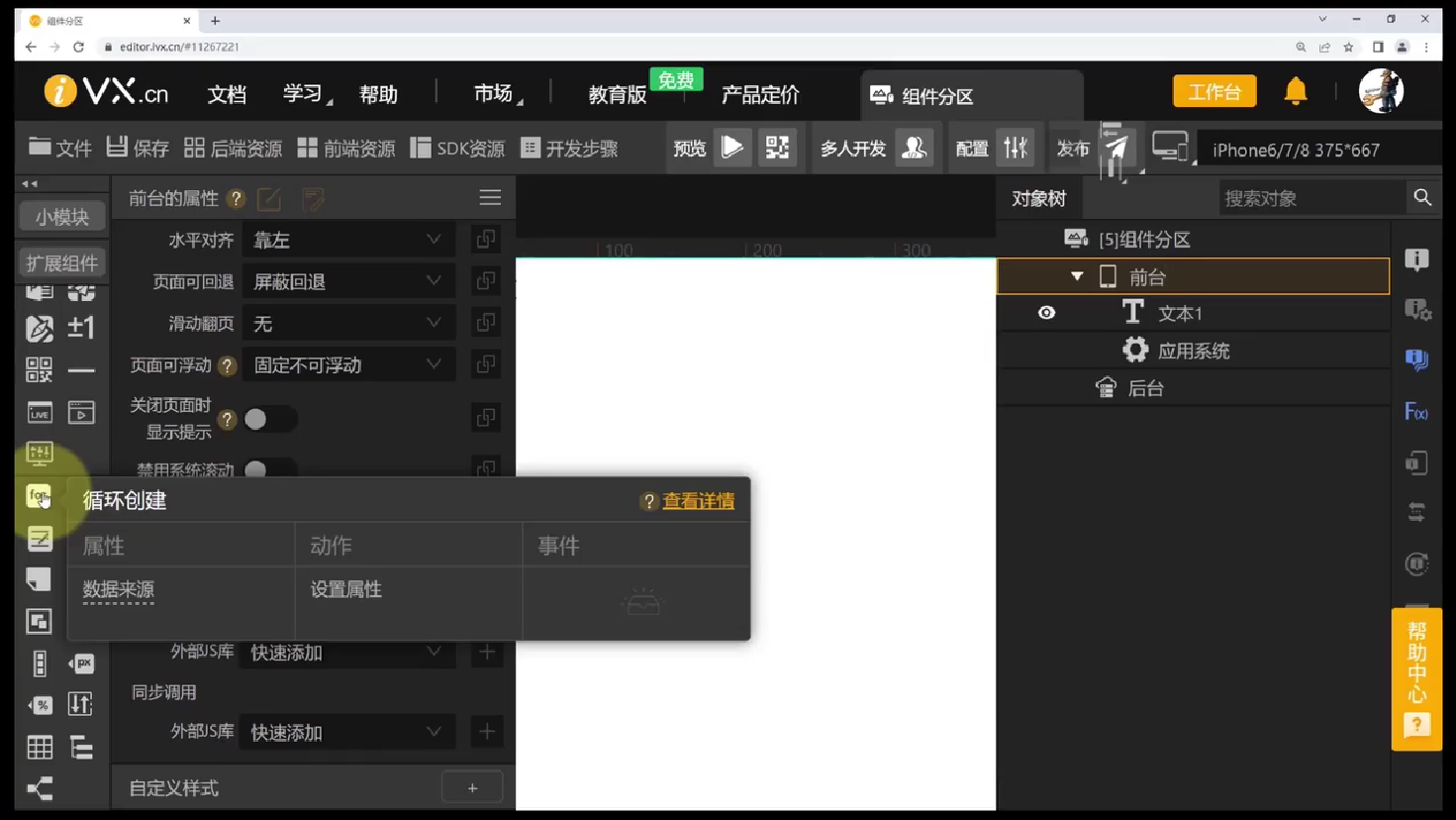The width and height of the screenshot is (1456, 820).
Task: Click the table grid component icon
Action: point(40,747)
